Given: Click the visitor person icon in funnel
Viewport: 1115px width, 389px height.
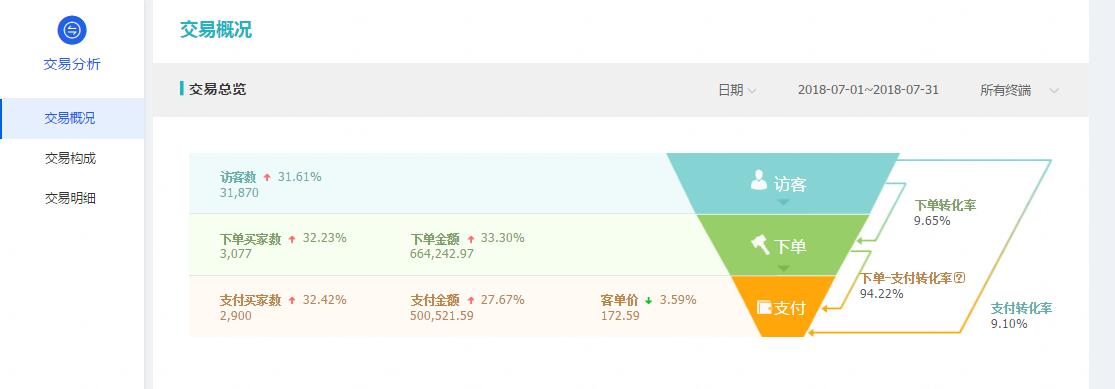Looking at the screenshot, I should click(x=759, y=180).
